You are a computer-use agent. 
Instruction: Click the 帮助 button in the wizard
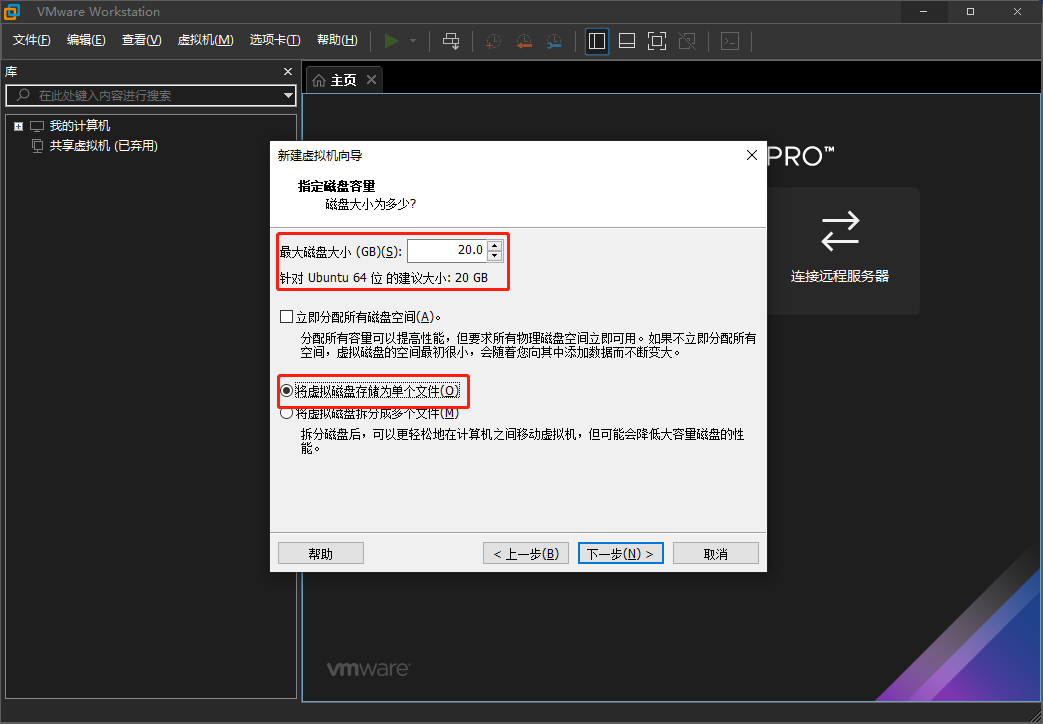[321, 553]
